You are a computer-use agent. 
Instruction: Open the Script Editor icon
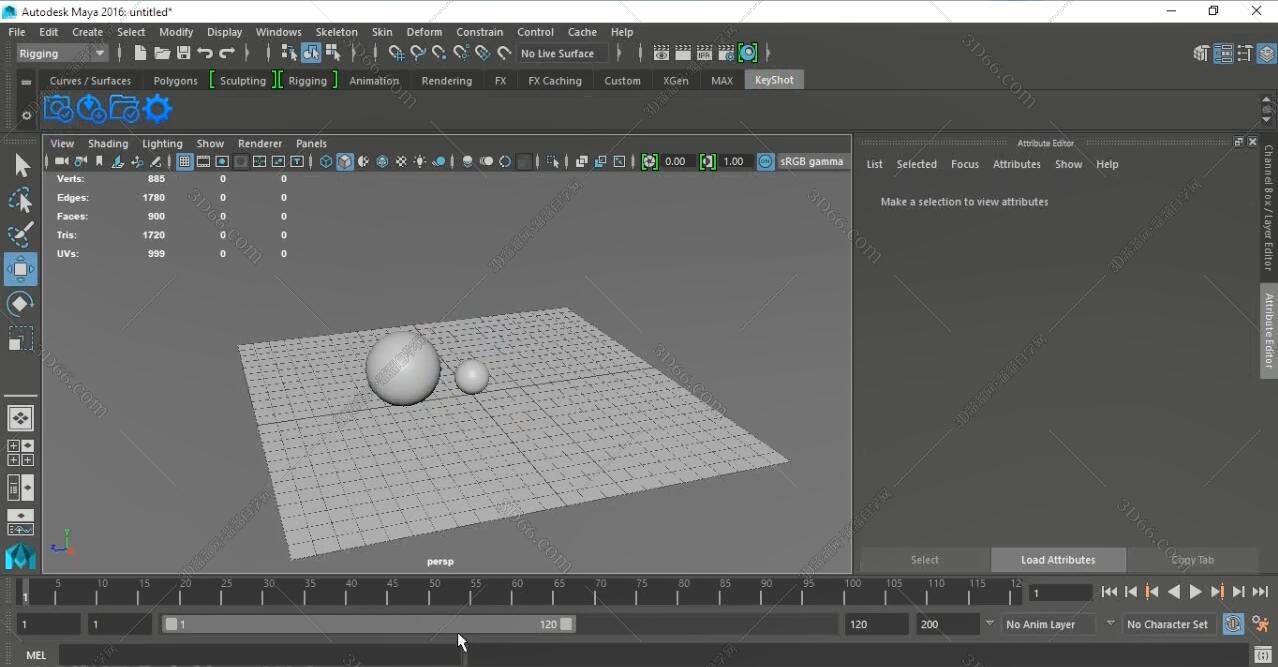tap(1262, 655)
